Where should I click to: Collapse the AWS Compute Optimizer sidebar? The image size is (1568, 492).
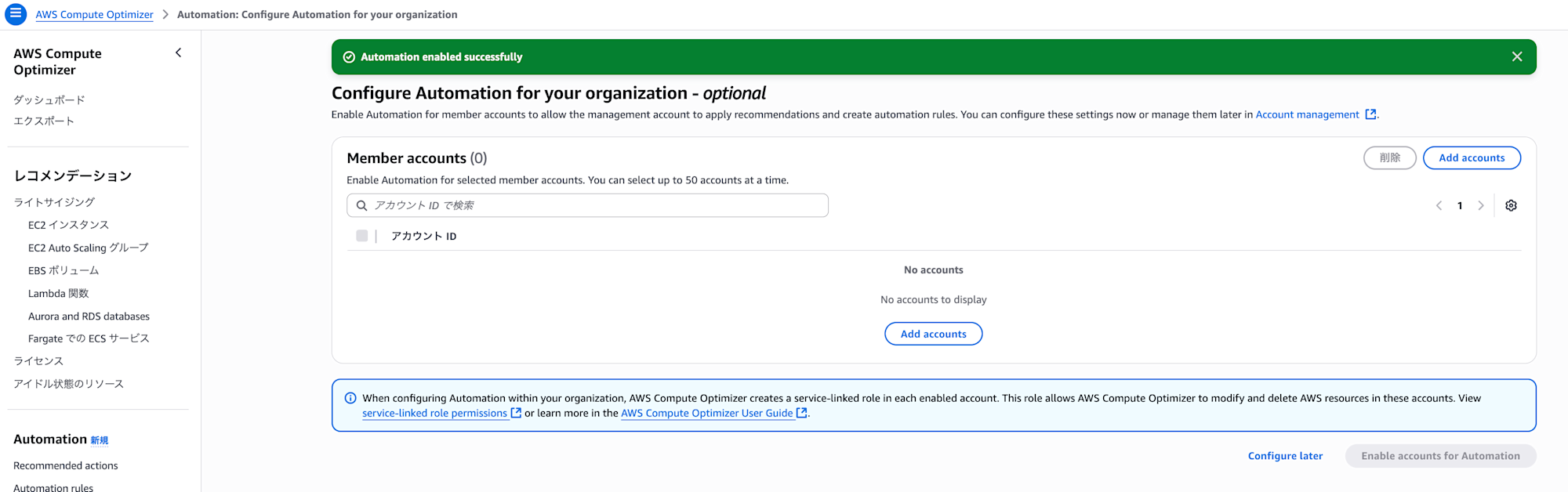(x=179, y=52)
